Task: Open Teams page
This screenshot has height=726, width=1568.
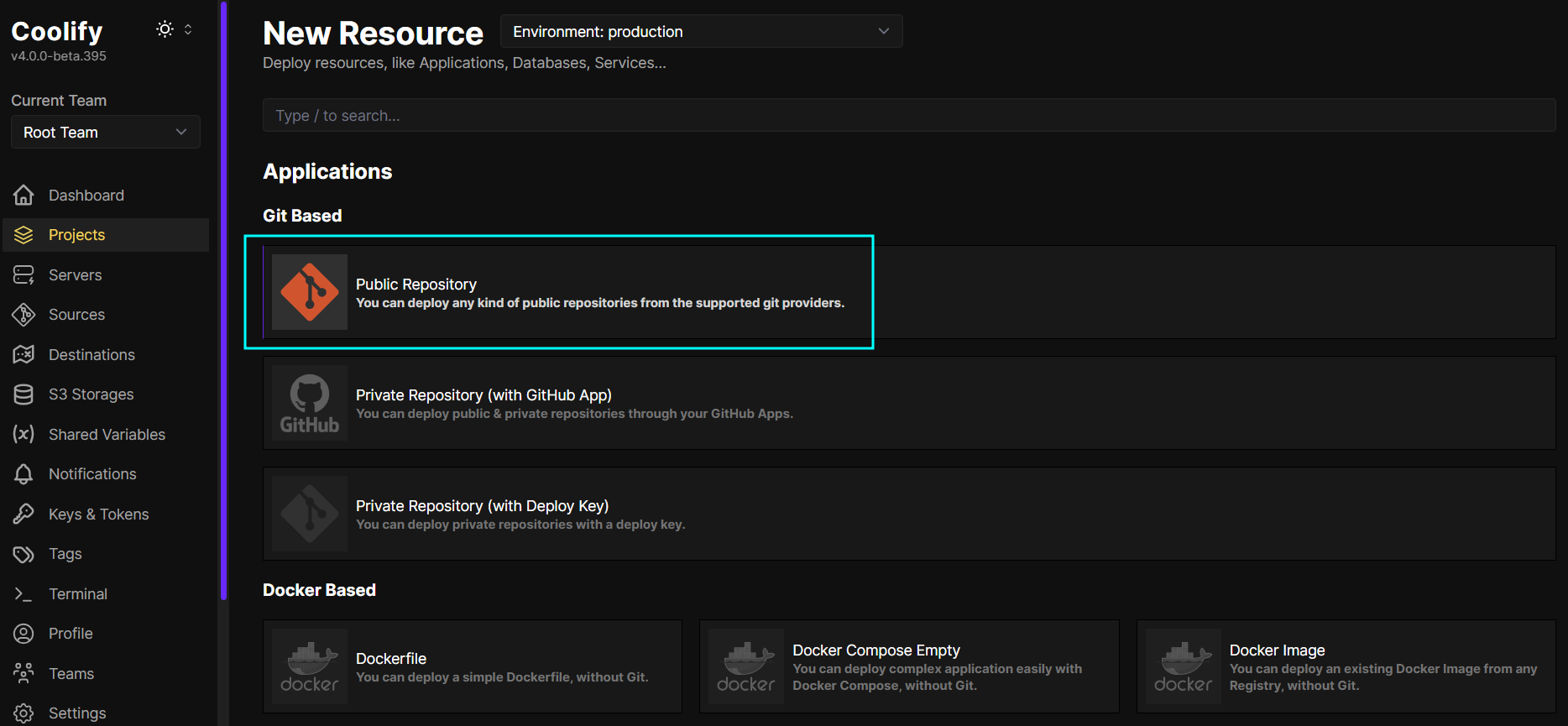Action: 106,674
